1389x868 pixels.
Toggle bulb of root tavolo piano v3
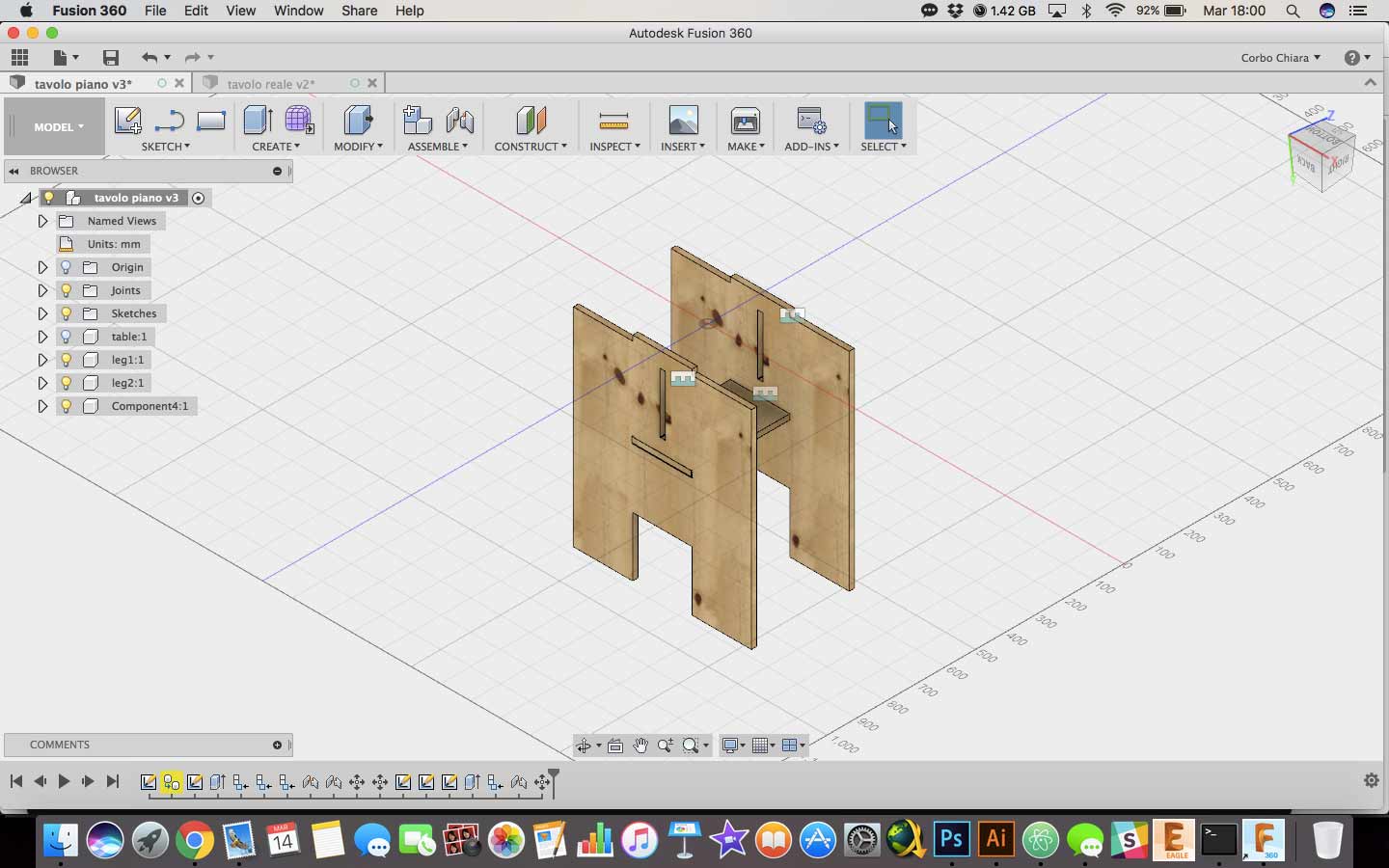48,198
